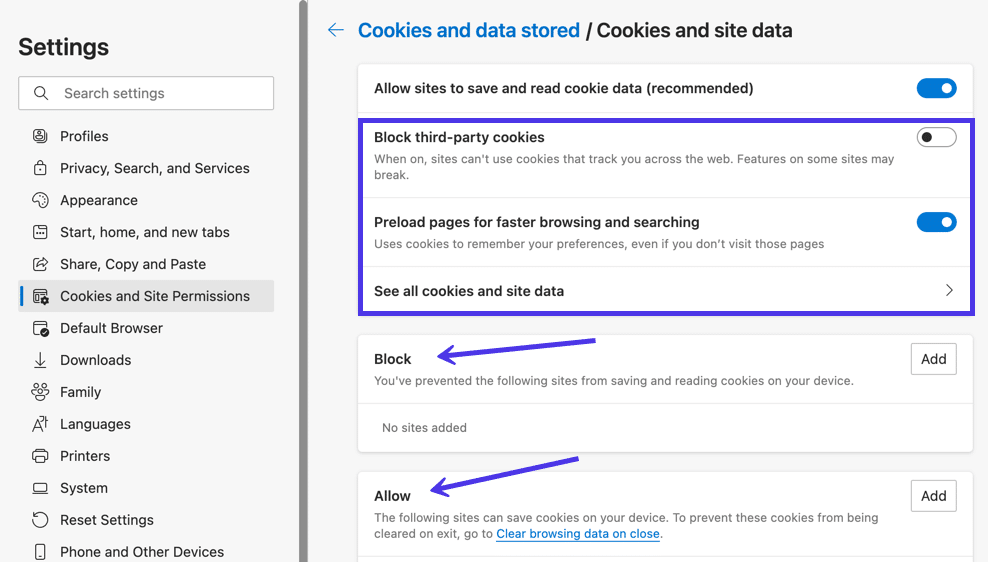Click the Share, Copy and Paste icon
The width and height of the screenshot is (988, 562).
pyautogui.click(x=40, y=264)
